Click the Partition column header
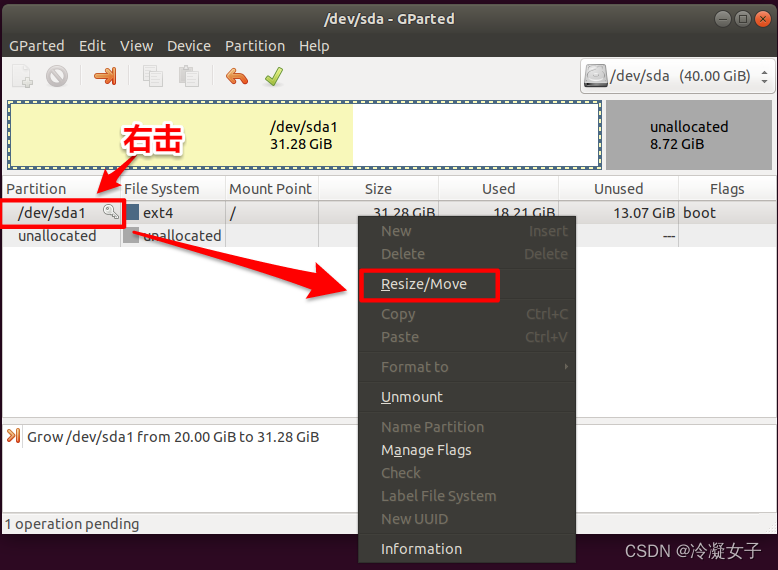 pyautogui.click(x=62, y=189)
